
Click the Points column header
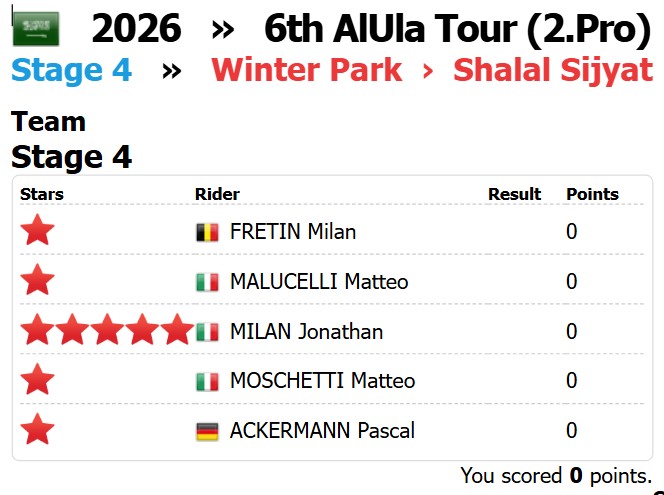tap(592, 194)
